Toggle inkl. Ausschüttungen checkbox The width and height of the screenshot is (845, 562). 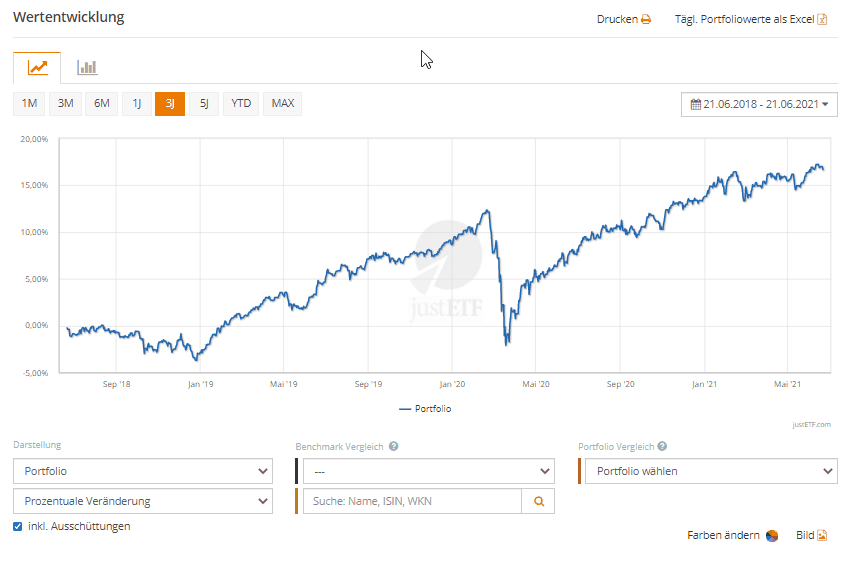pyautogui.click(x=18, y=526)
